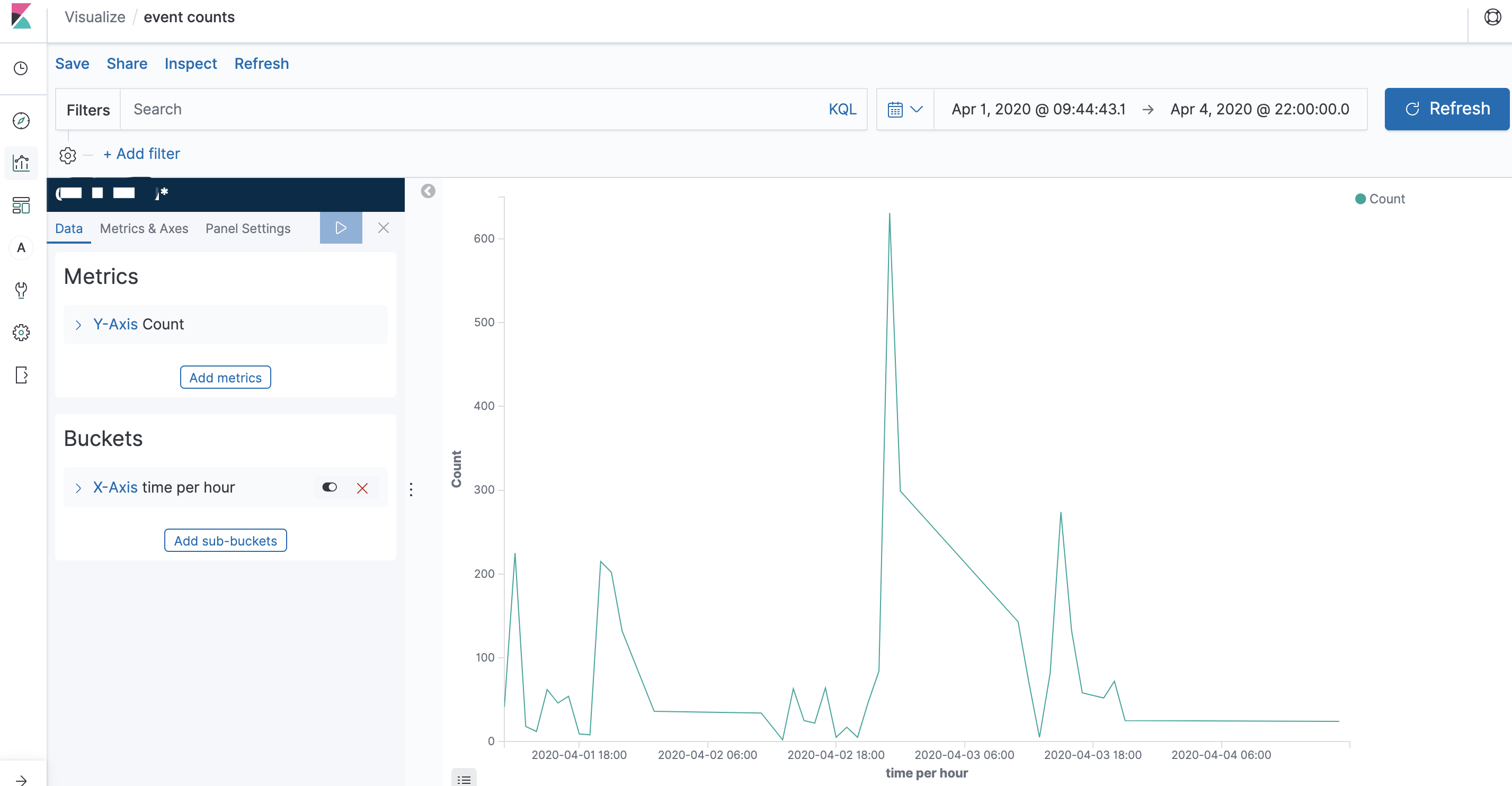Click the Add metrics button
The height and width of the screenshot is (786, 1512).
(225, 378)
